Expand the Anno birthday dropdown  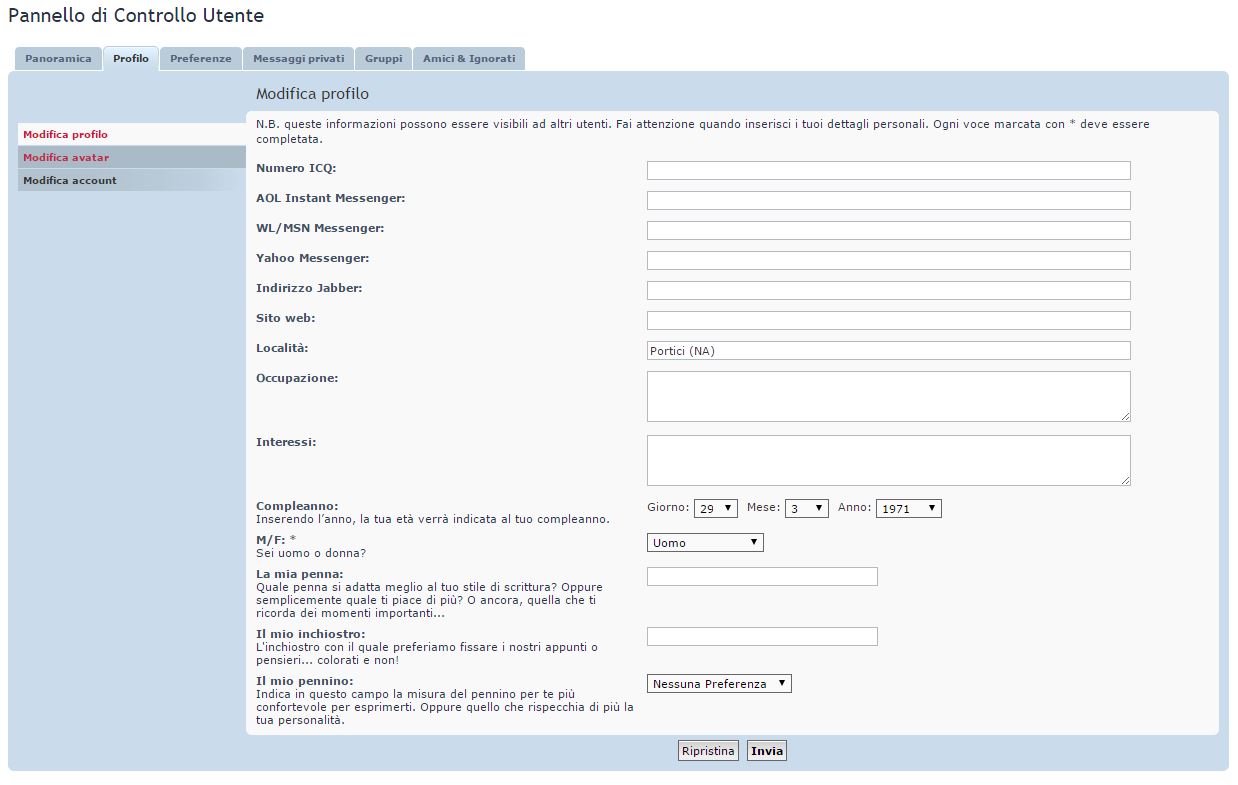[x=908, y=509]
